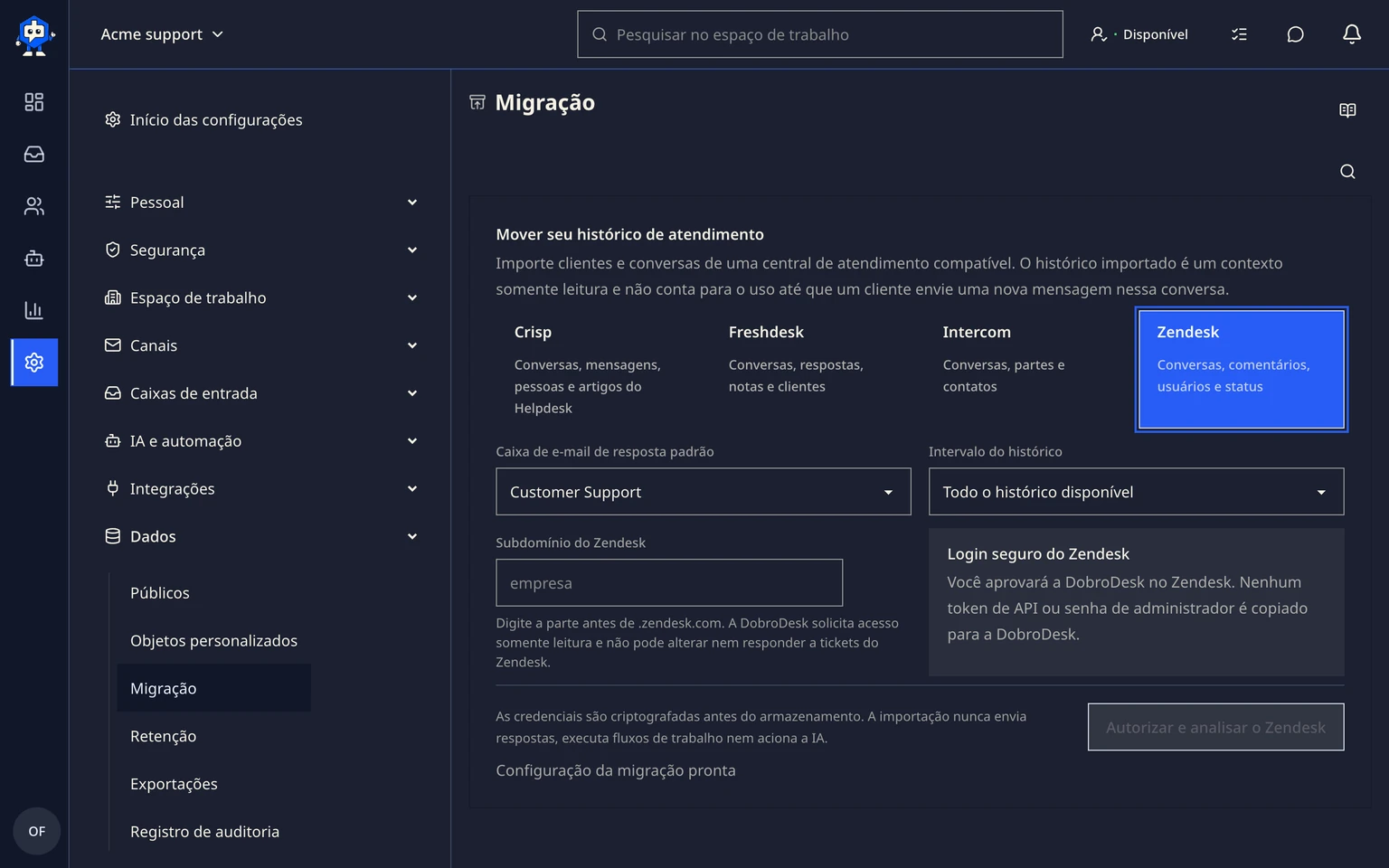Screen dimensions: 1389x868
Task: Open the dashboard grid icon in sidebar
Action: coord(34,102)
